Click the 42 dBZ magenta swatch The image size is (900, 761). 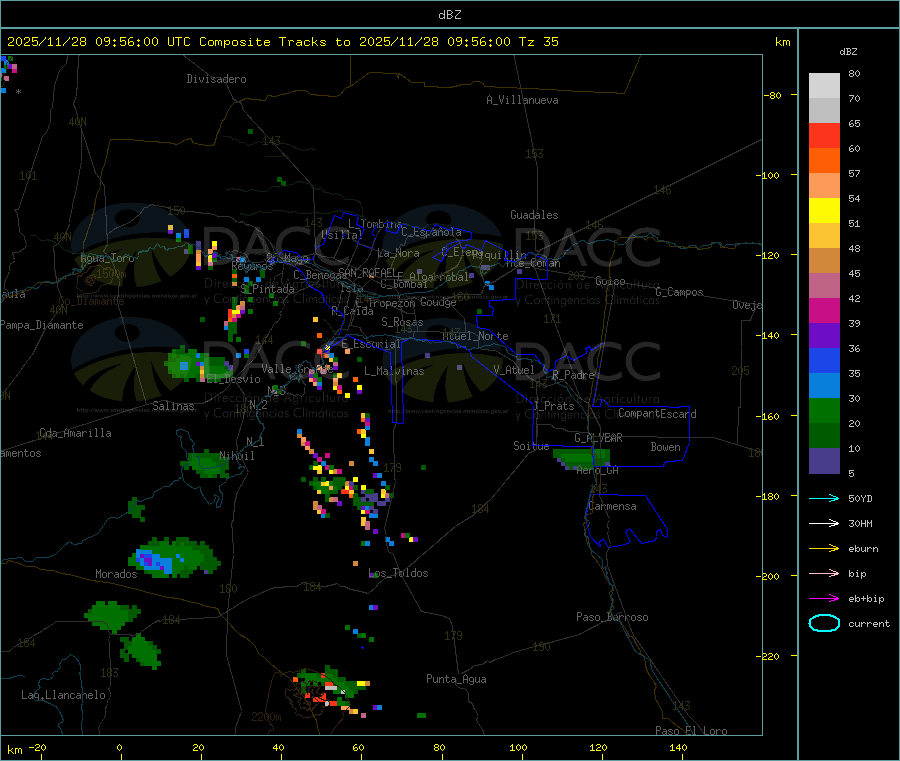824,310
